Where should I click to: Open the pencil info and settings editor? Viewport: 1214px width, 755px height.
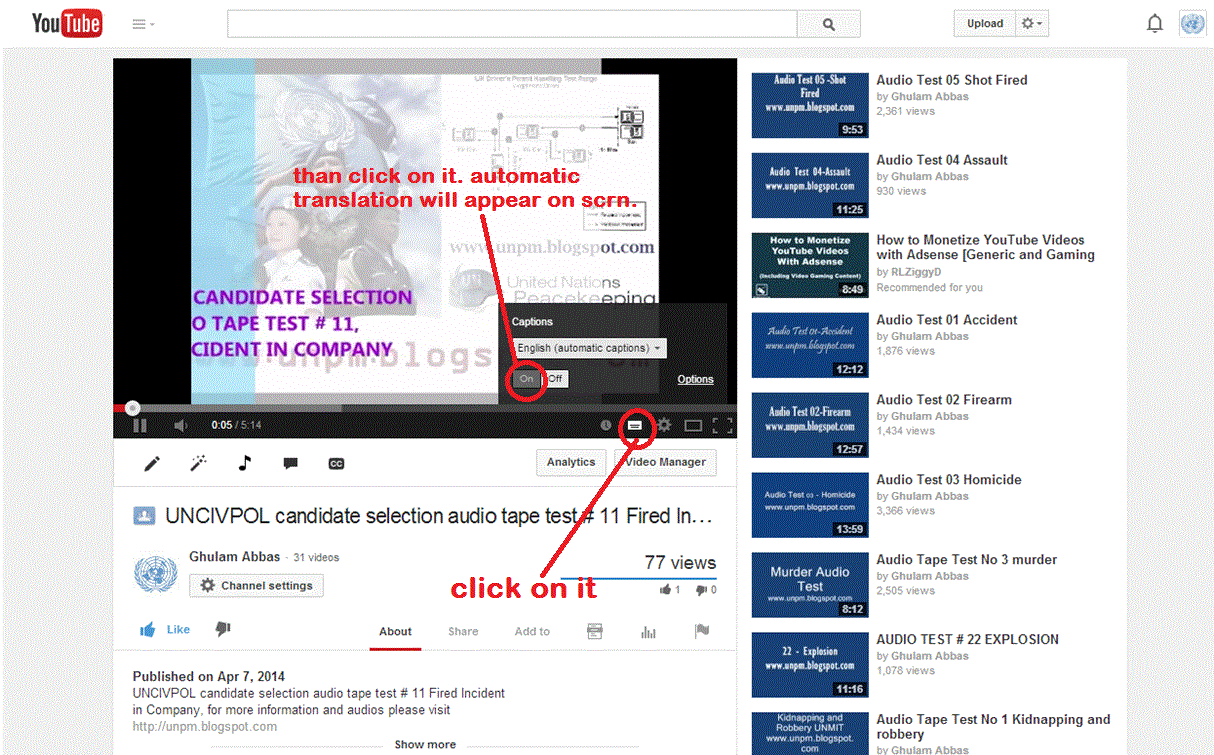pos(152,463)
